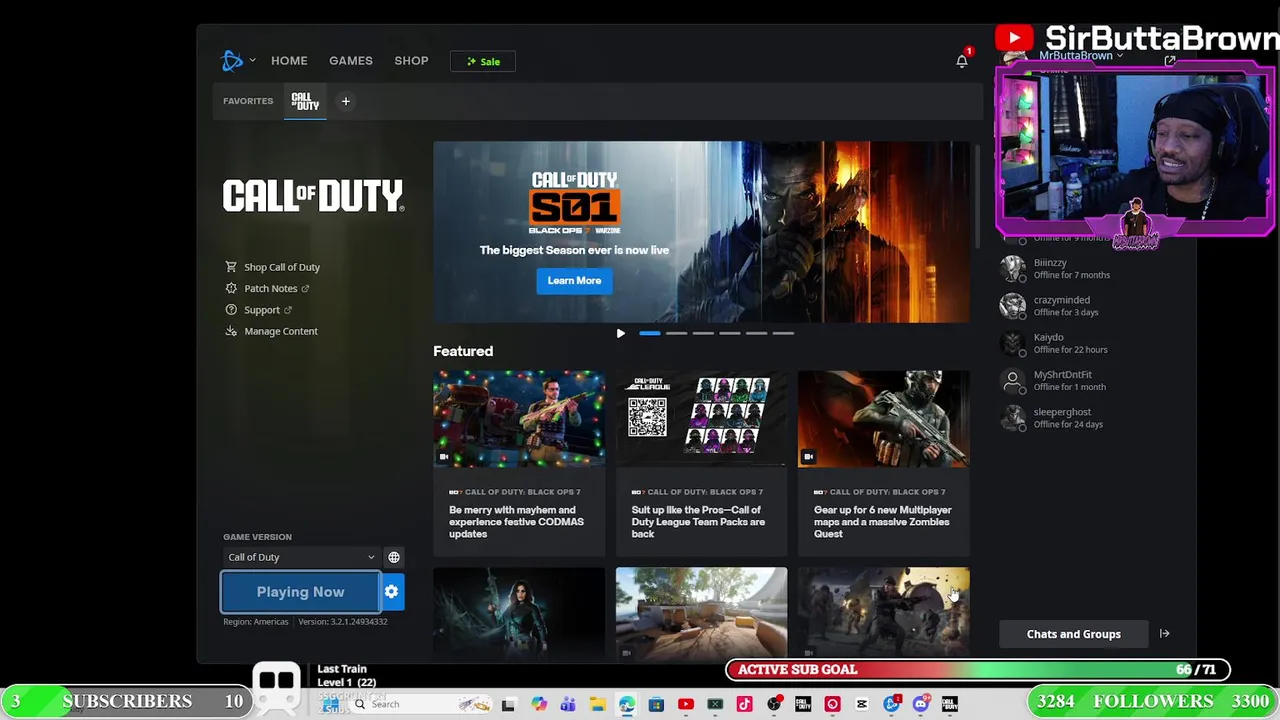Play the banner carousel slideshow

coord(620,334)
